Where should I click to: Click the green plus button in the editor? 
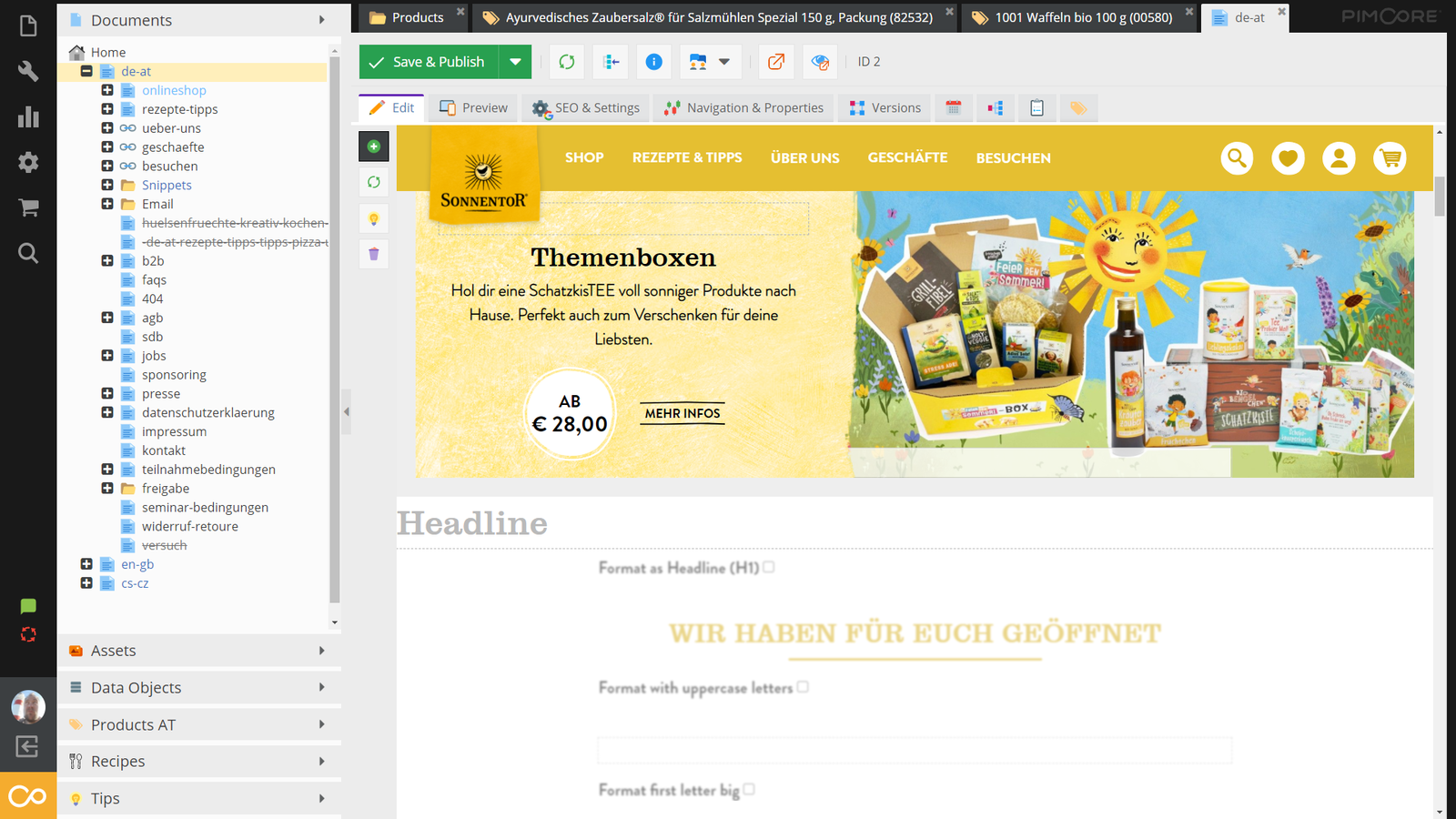(x=374, y=147)
